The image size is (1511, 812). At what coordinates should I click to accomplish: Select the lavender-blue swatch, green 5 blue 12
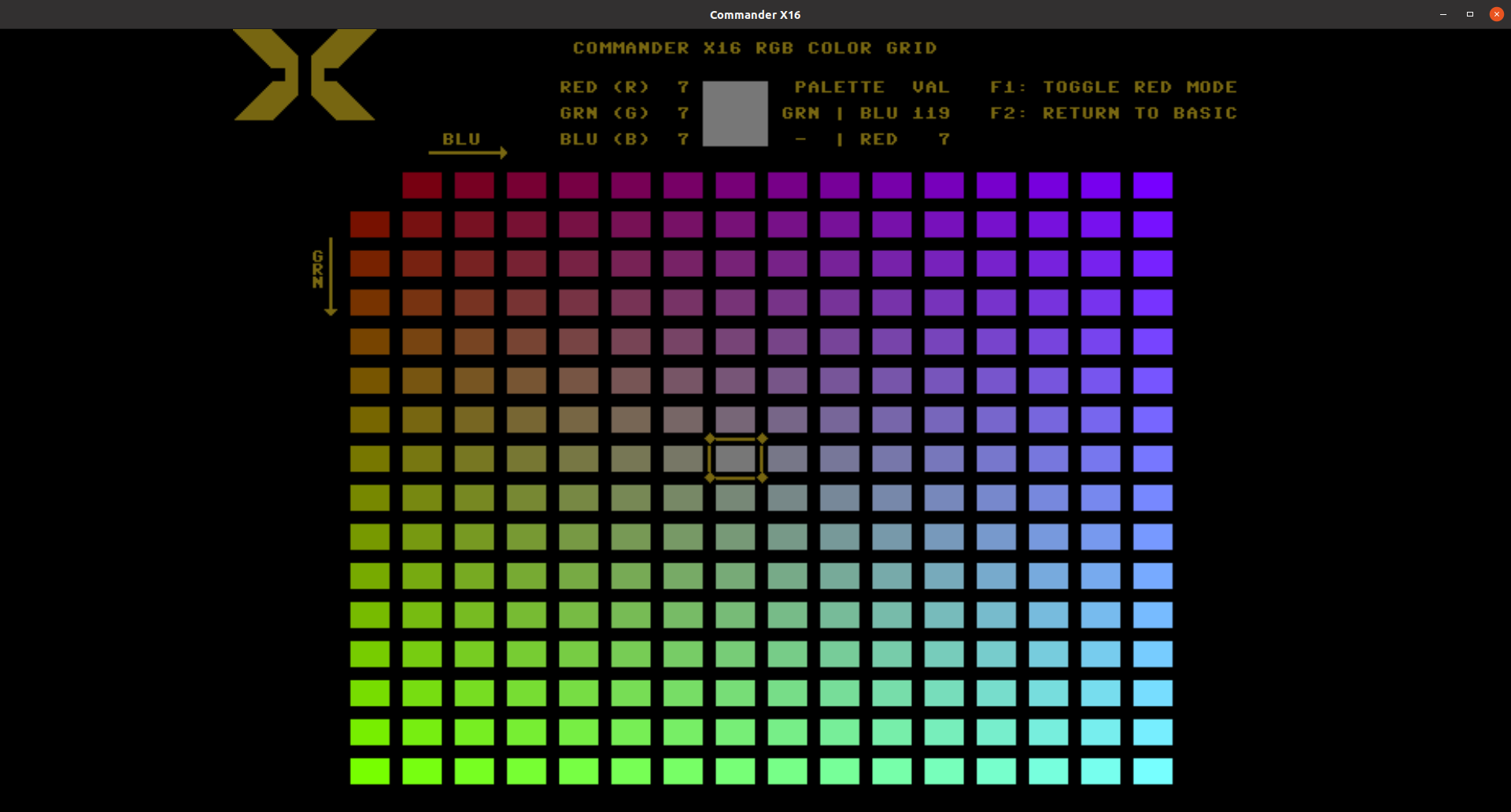click(996, 381)
